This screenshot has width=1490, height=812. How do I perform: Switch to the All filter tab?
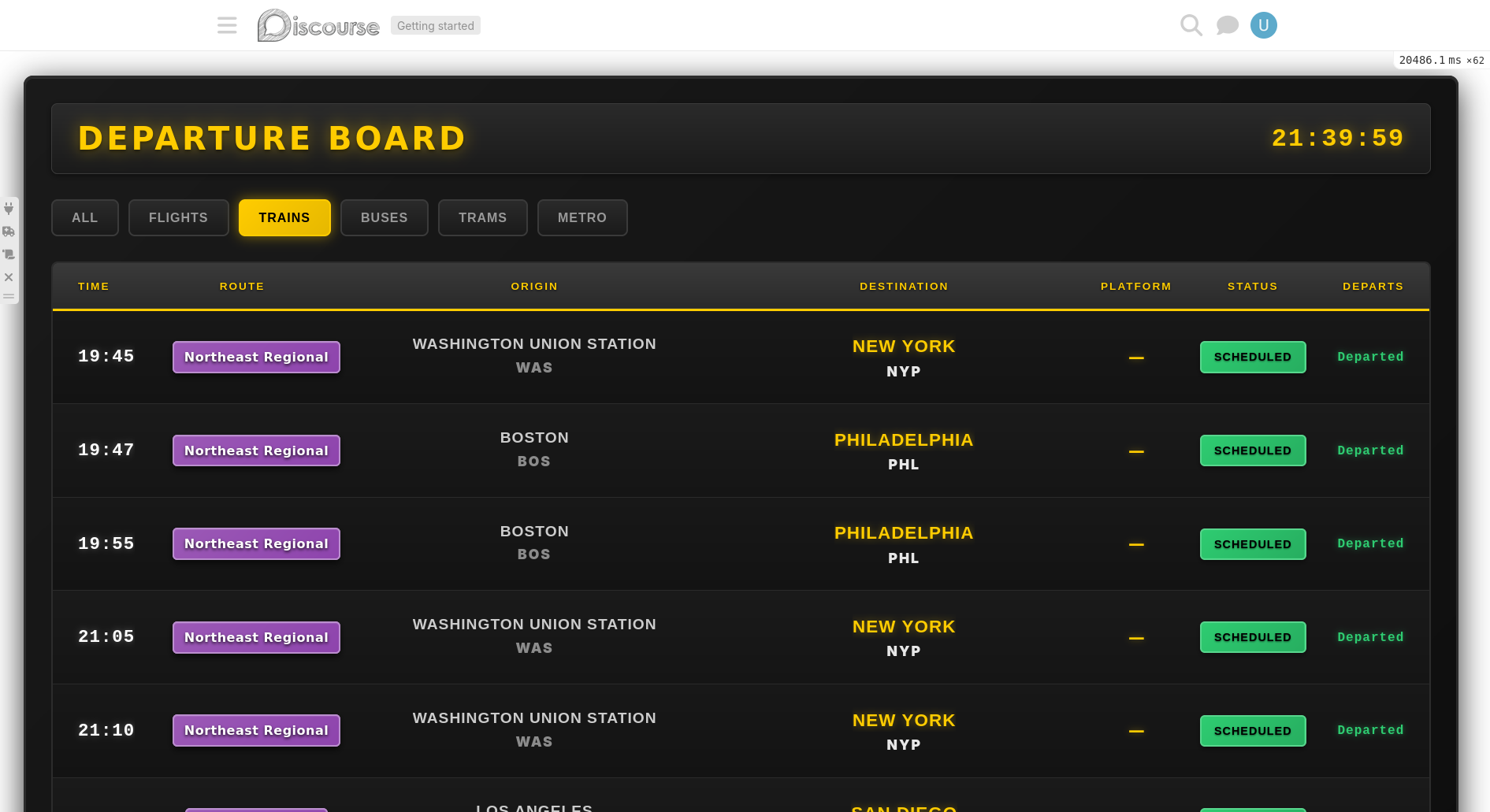click(85, 217)
